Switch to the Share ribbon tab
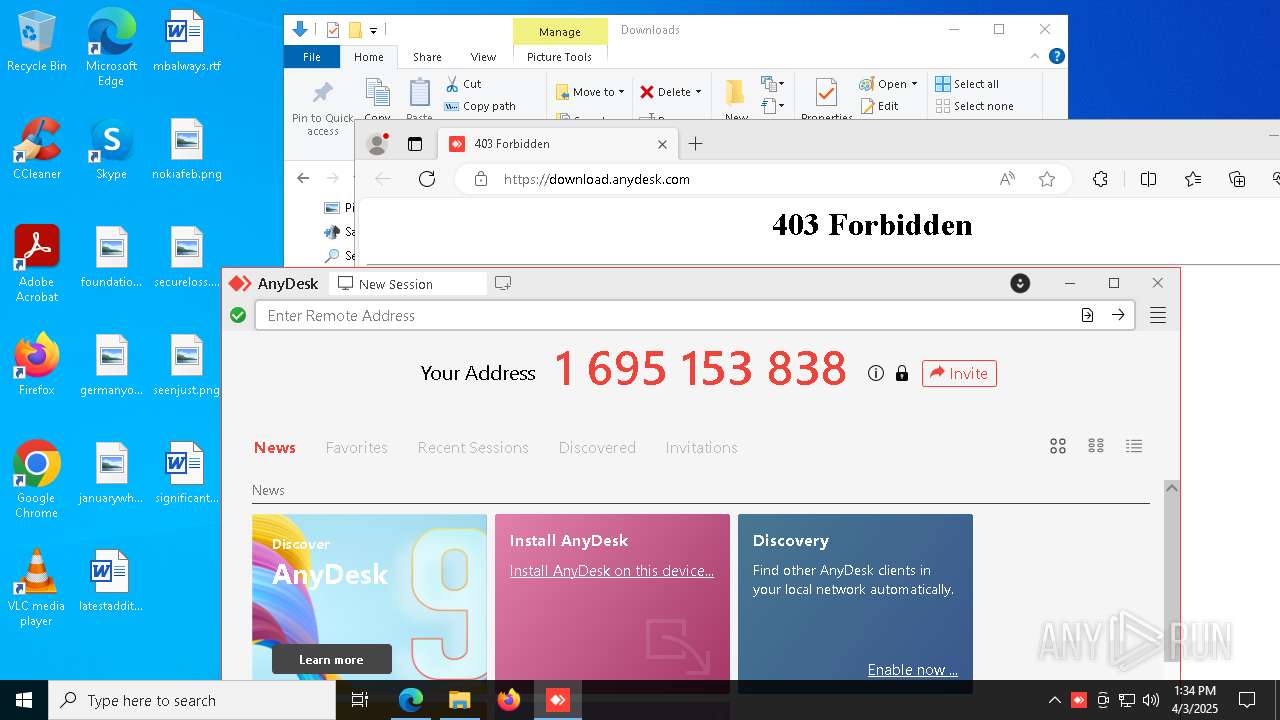This screenshot has height=720, width=1280. 427,57
